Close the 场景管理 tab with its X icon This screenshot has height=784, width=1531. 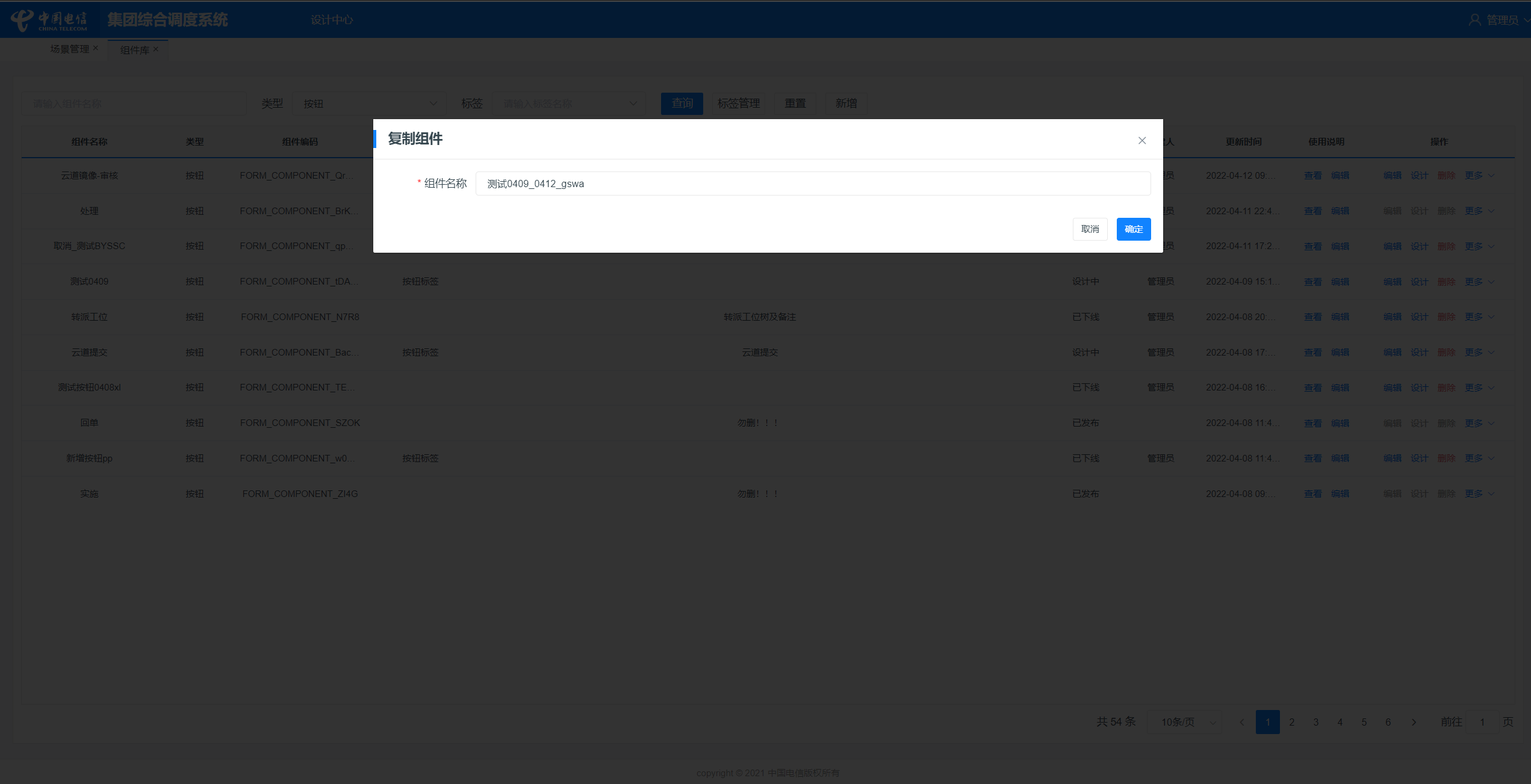coord(96,48)
